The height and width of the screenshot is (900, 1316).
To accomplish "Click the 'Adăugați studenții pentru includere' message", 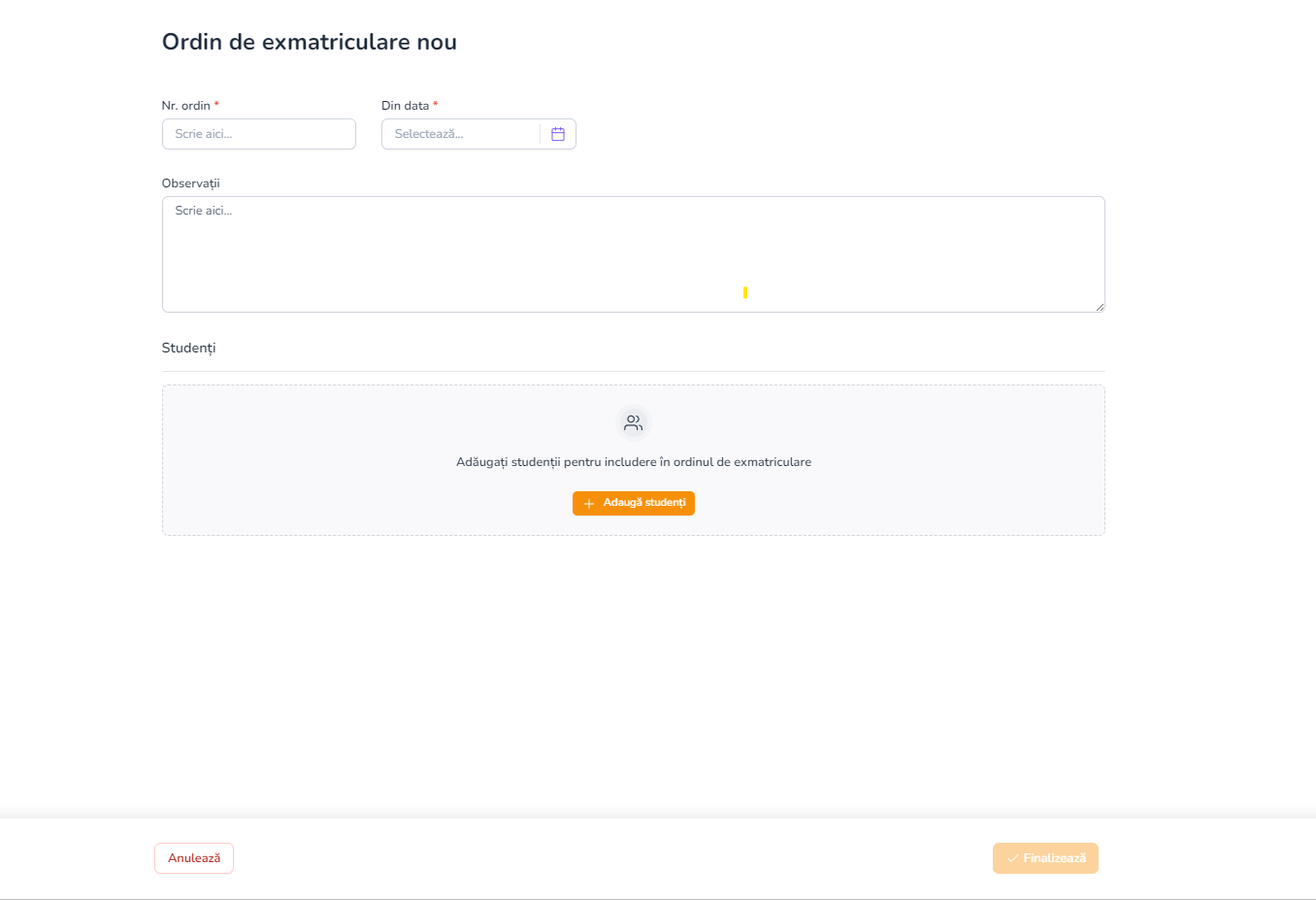I will [634, 462].
